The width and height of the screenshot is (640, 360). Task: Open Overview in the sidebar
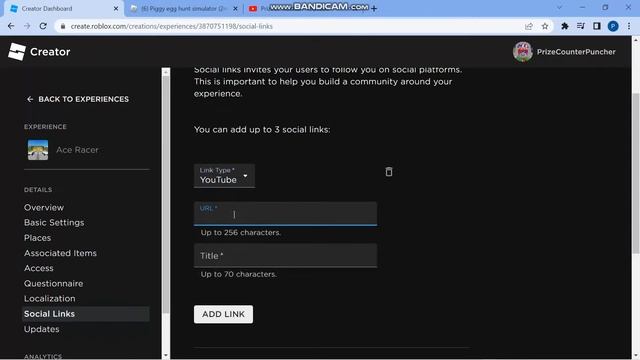[x=44, y=207]
